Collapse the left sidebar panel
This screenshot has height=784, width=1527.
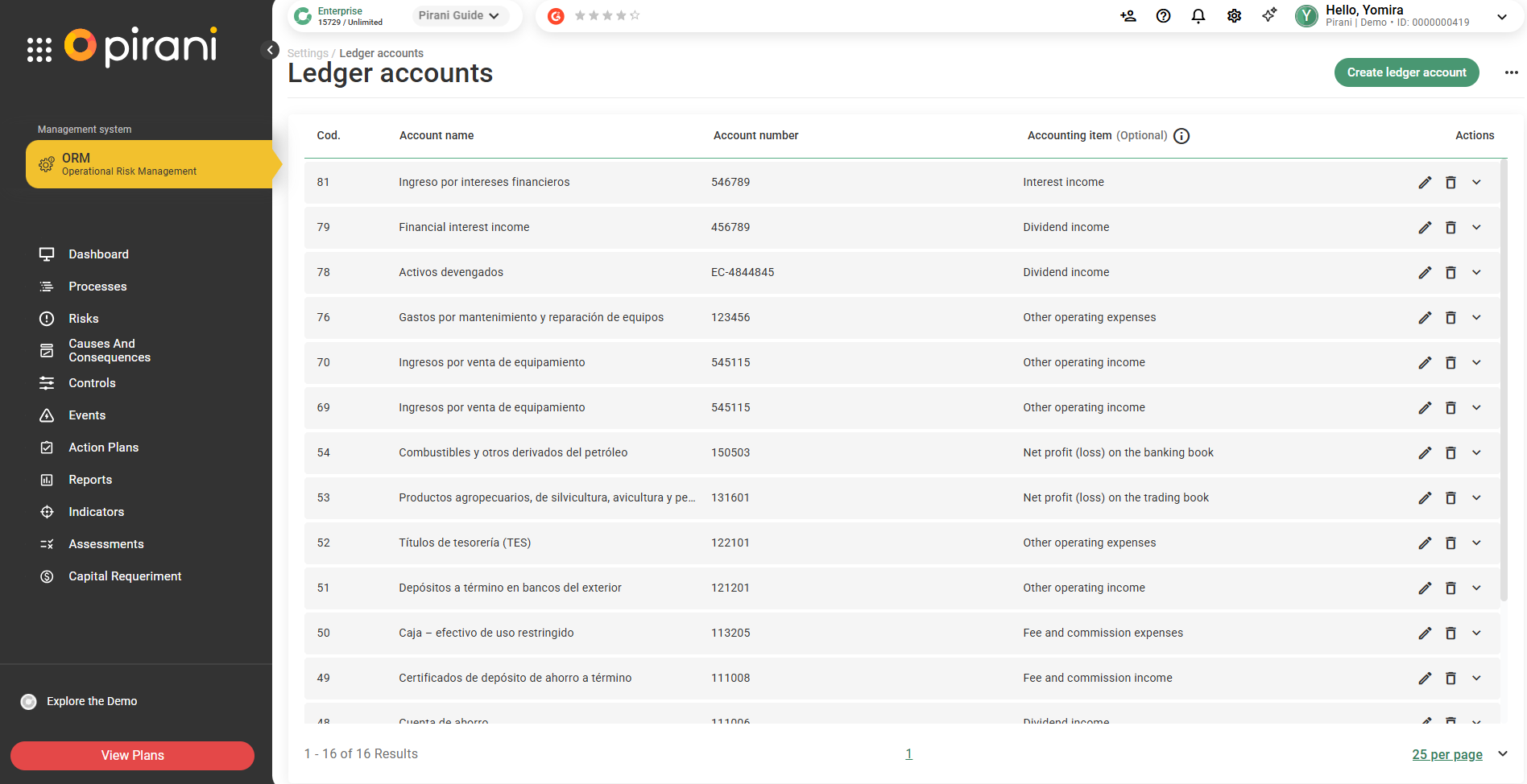tap(271, 50)
